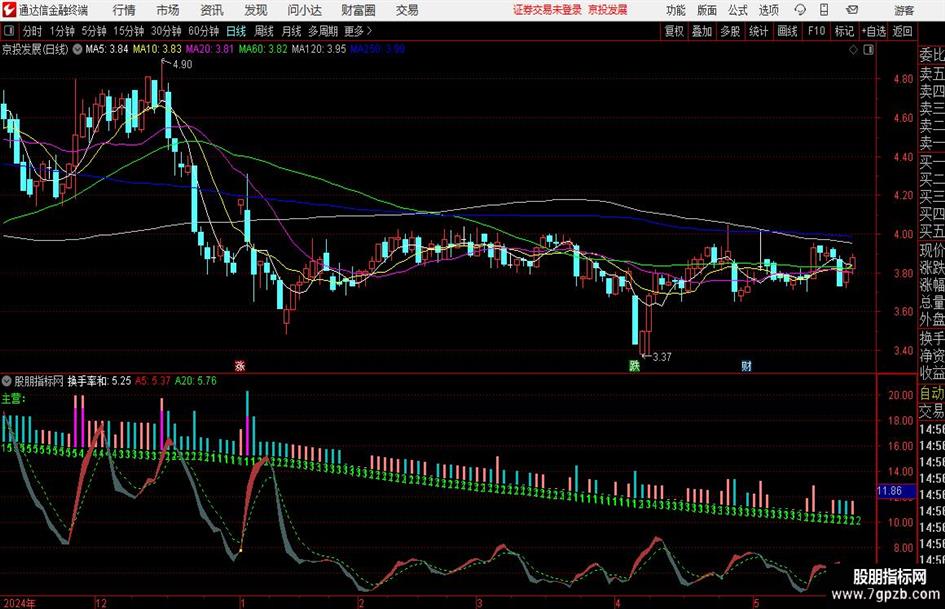Click the red 京投发展 stock name link
945x609 pixels.
[x=608, y=10]
